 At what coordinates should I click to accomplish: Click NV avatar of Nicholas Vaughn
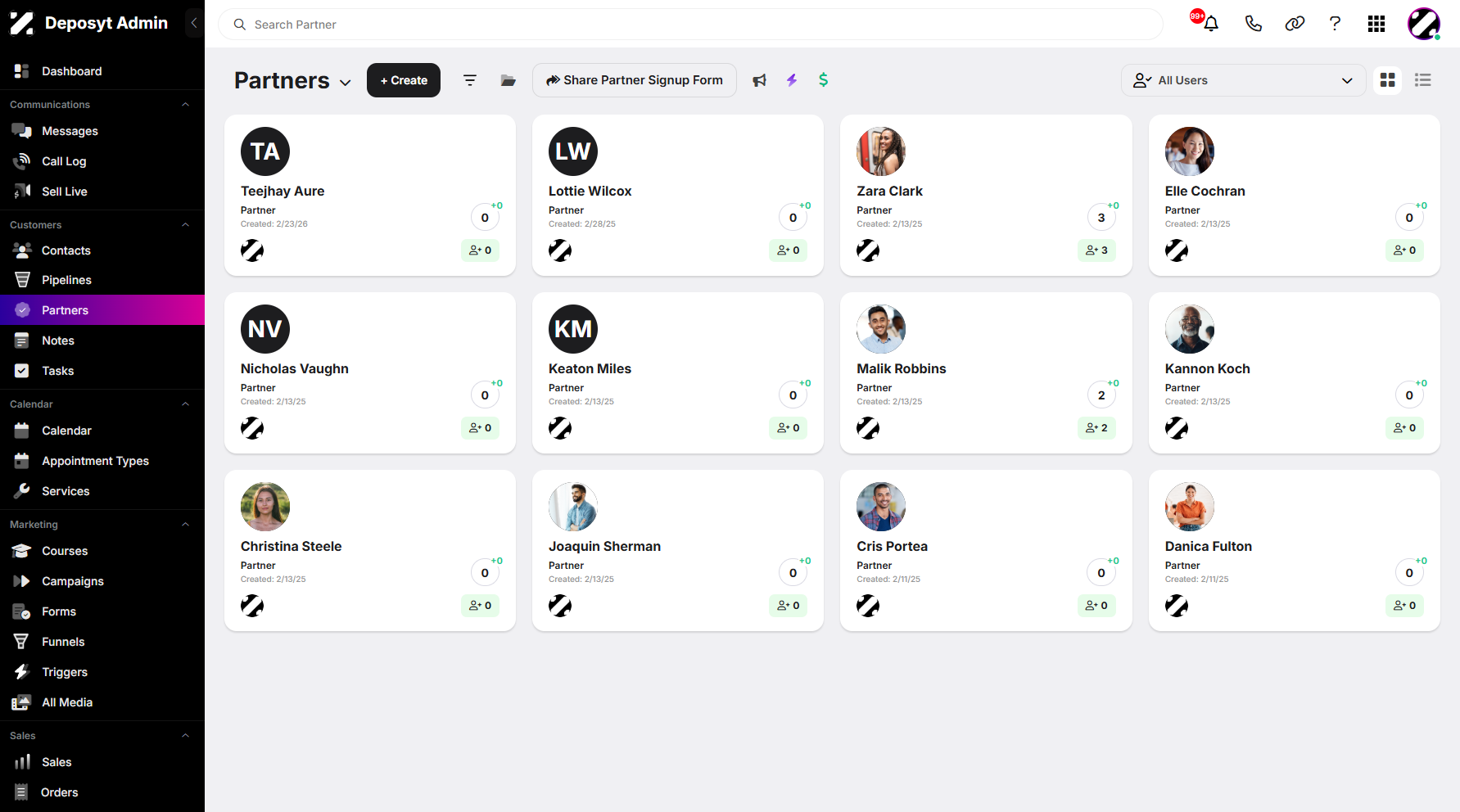[265, 329]
